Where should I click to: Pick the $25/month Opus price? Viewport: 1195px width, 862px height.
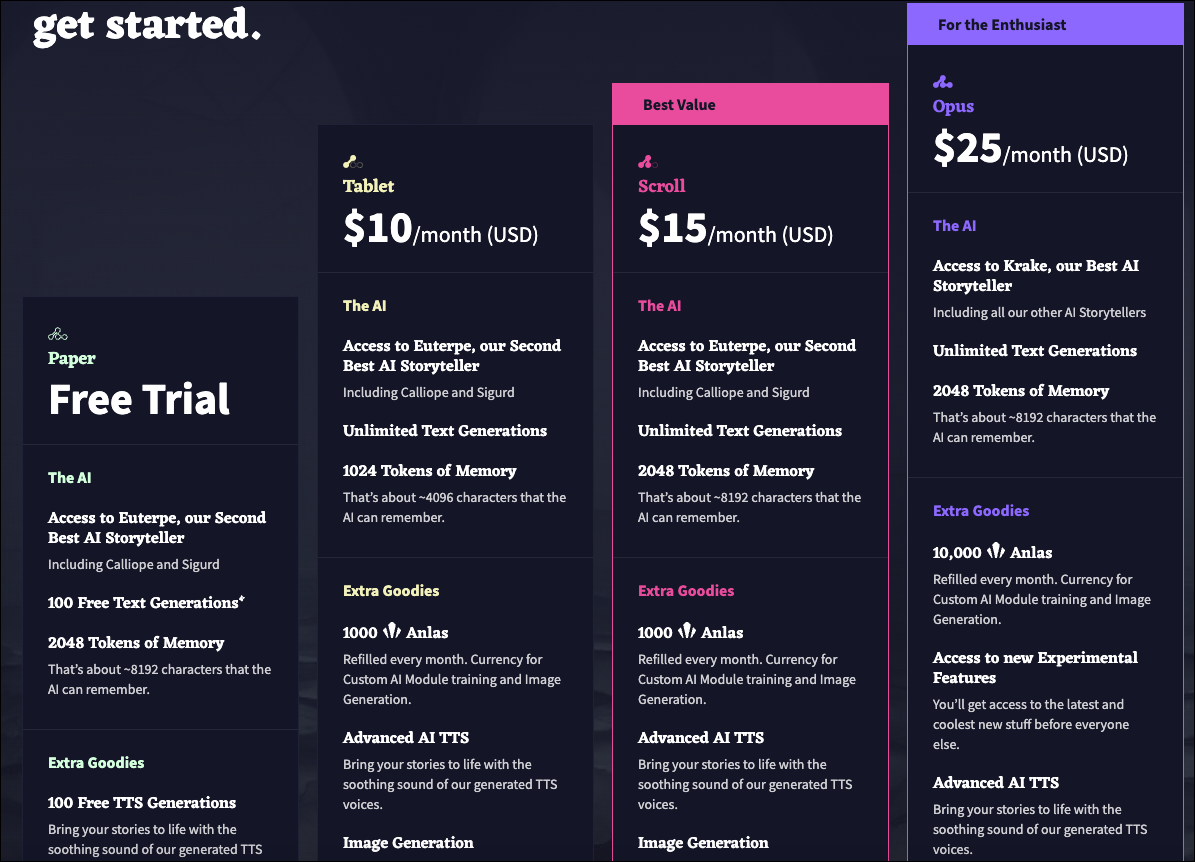pyautogui.click(x=1030, y=150)
